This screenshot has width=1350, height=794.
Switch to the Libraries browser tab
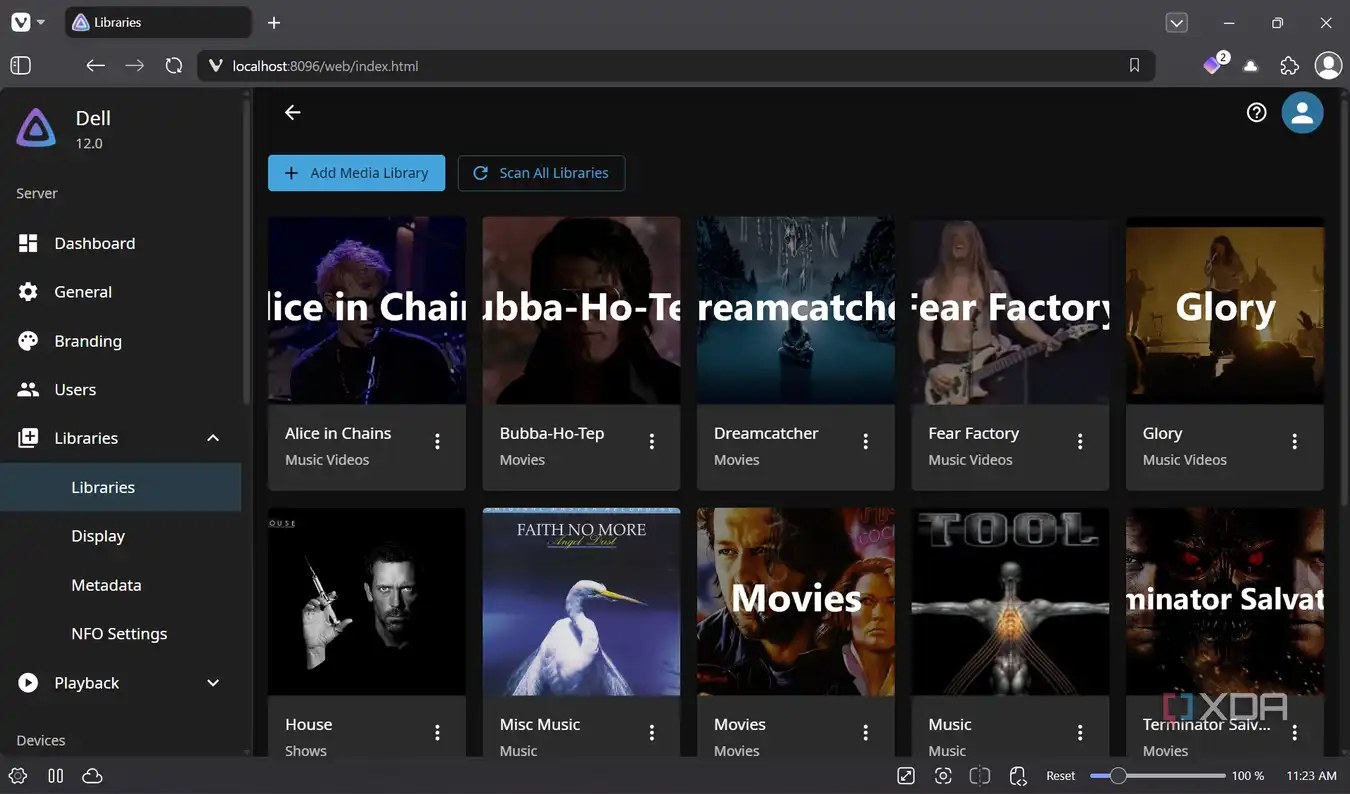pos(158,22)
